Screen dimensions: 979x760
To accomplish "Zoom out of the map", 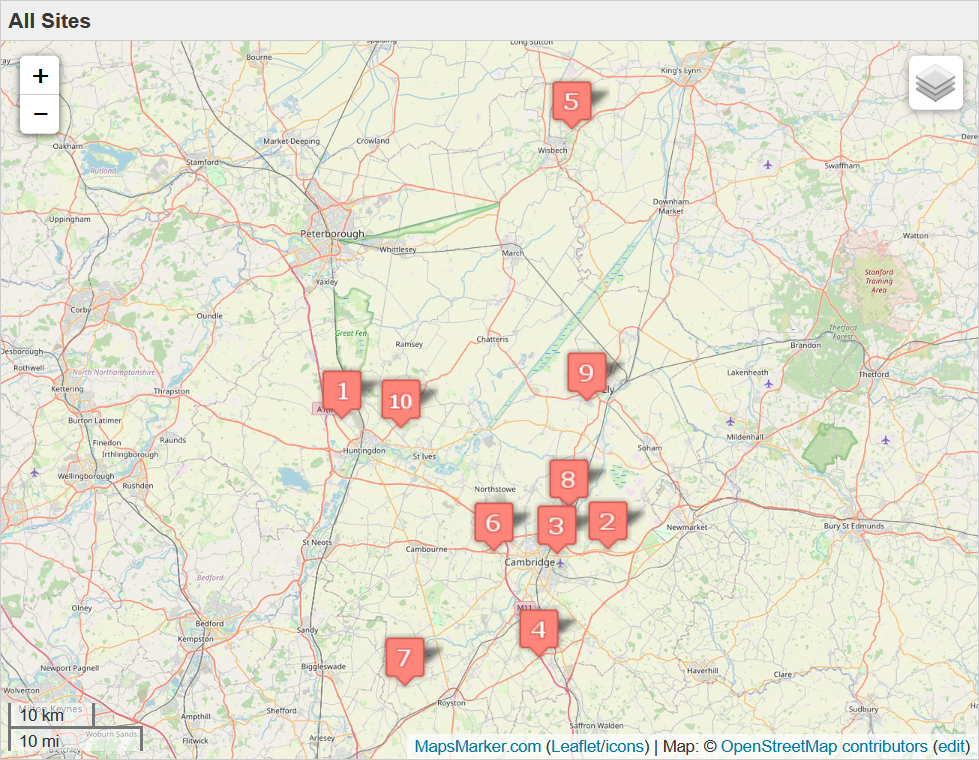I will (40, 114).
